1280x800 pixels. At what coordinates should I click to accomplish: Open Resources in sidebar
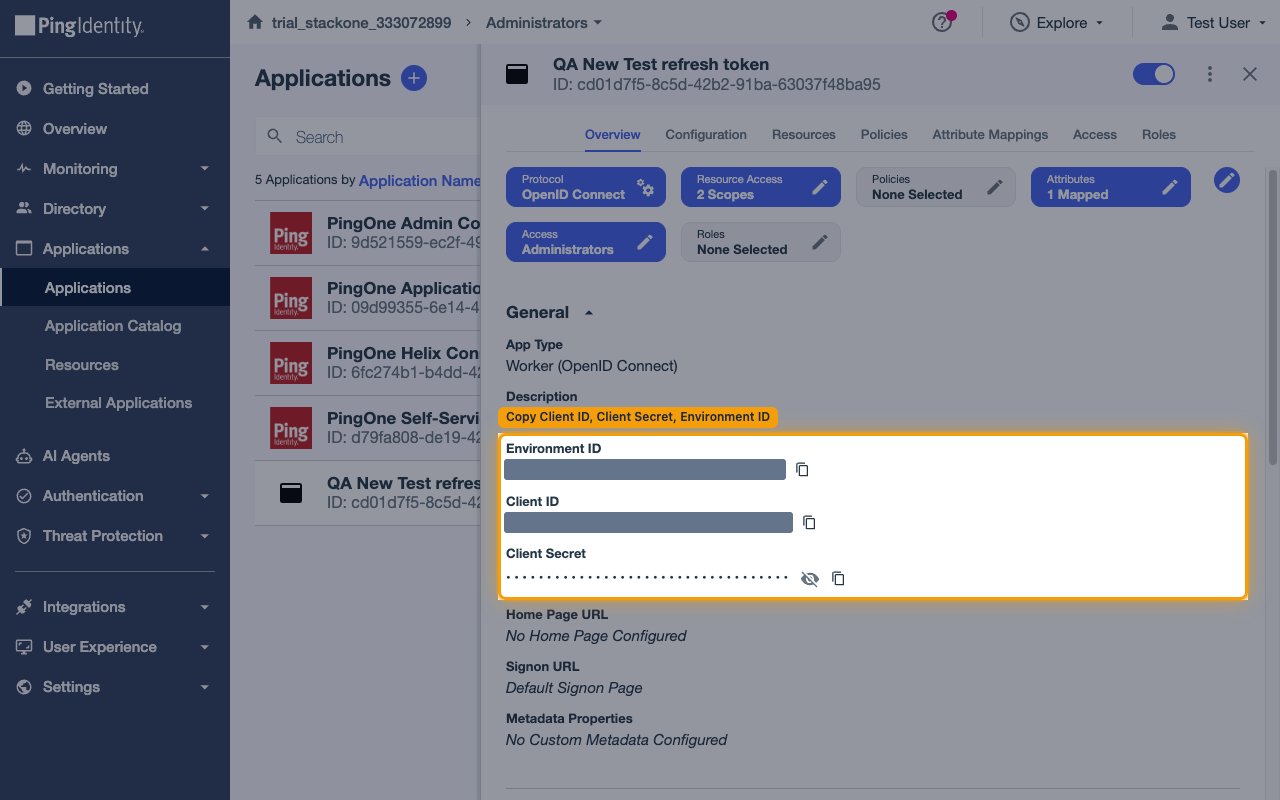point(115,365)
